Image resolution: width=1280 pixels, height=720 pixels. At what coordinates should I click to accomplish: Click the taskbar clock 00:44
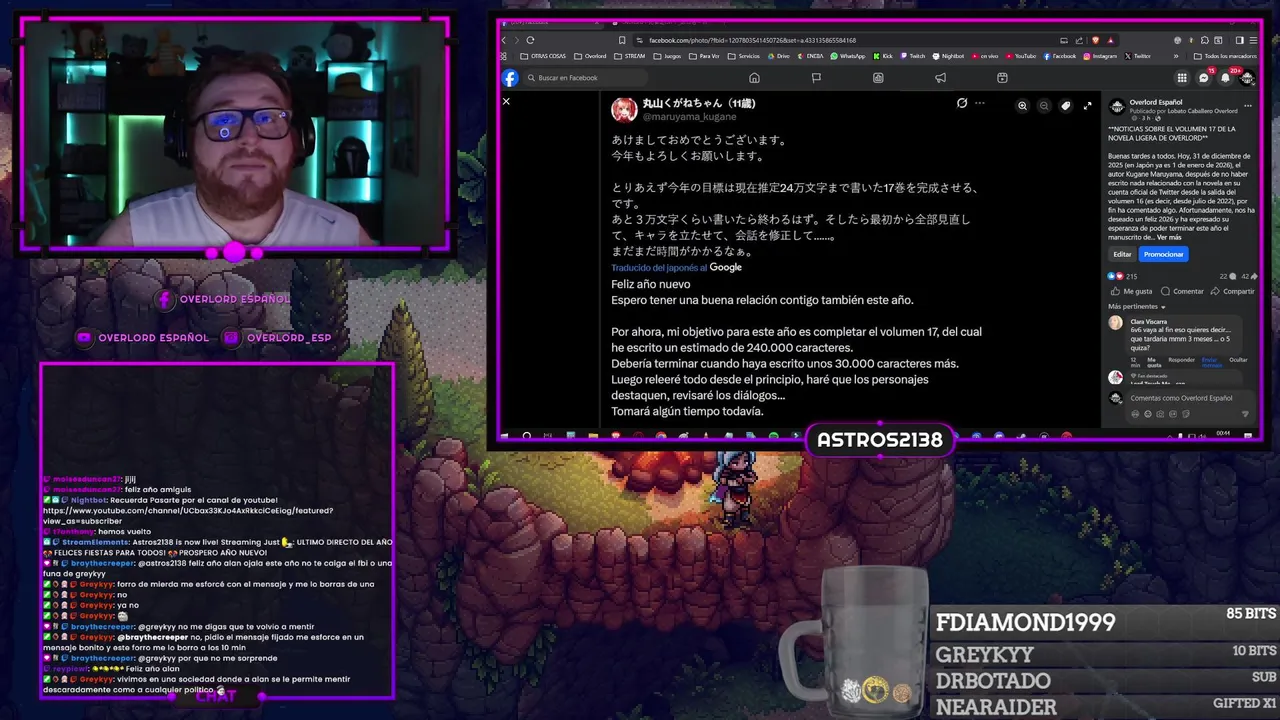tap(1223, 433)
